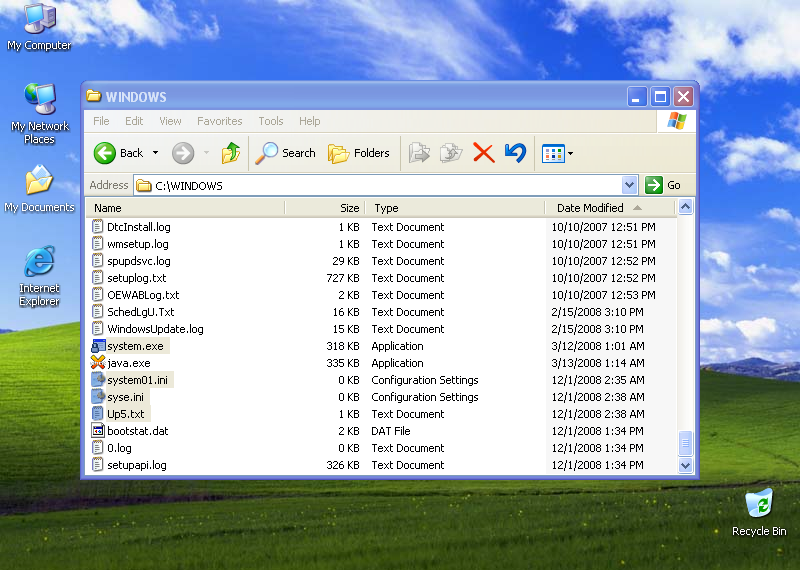Sort by the Size column header
The width and height of the screenshot is (800, 570).
coord(324,208)
